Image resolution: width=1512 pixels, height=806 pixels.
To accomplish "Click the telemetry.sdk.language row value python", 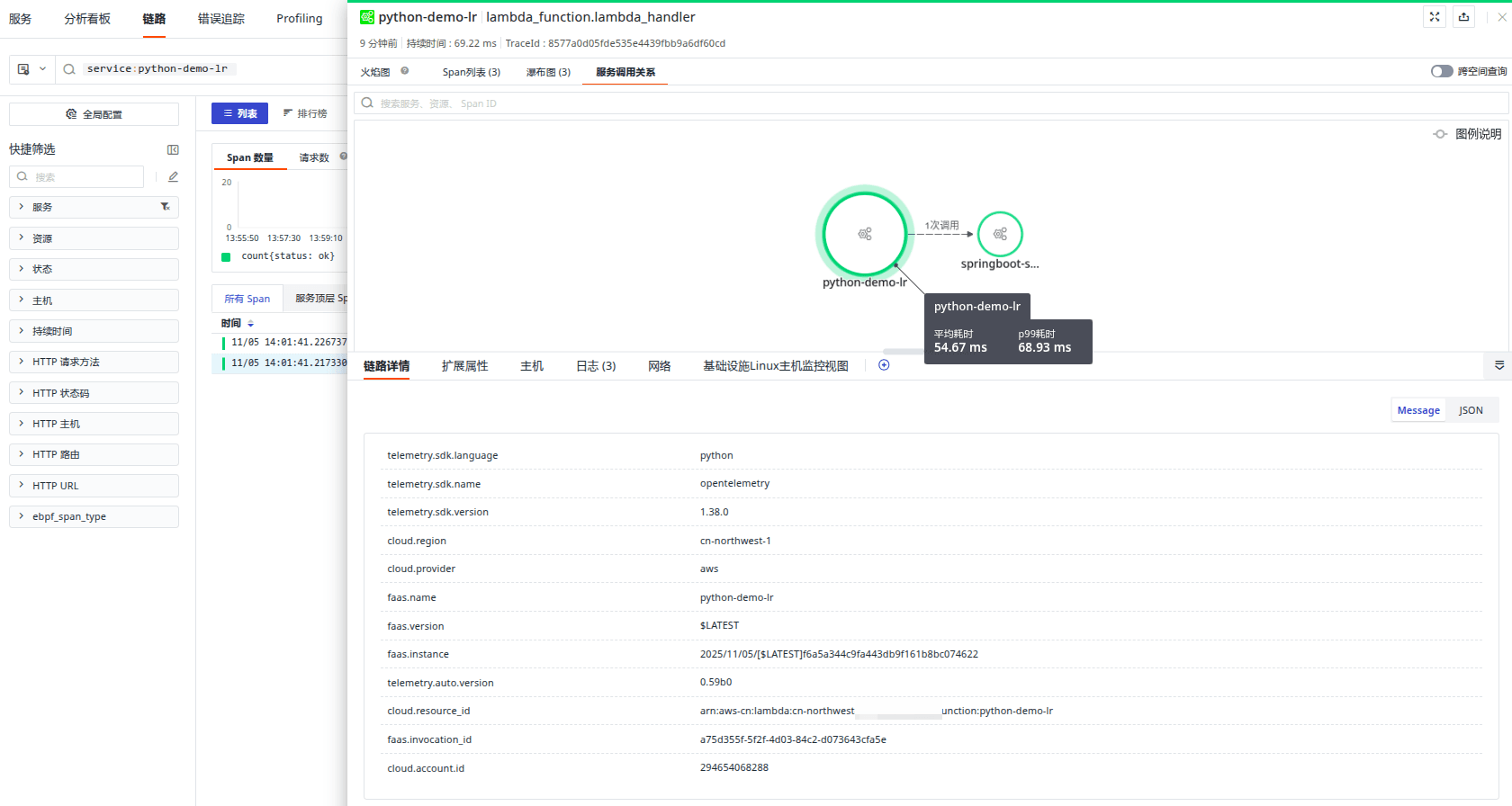I will click(x=716, y=455).
